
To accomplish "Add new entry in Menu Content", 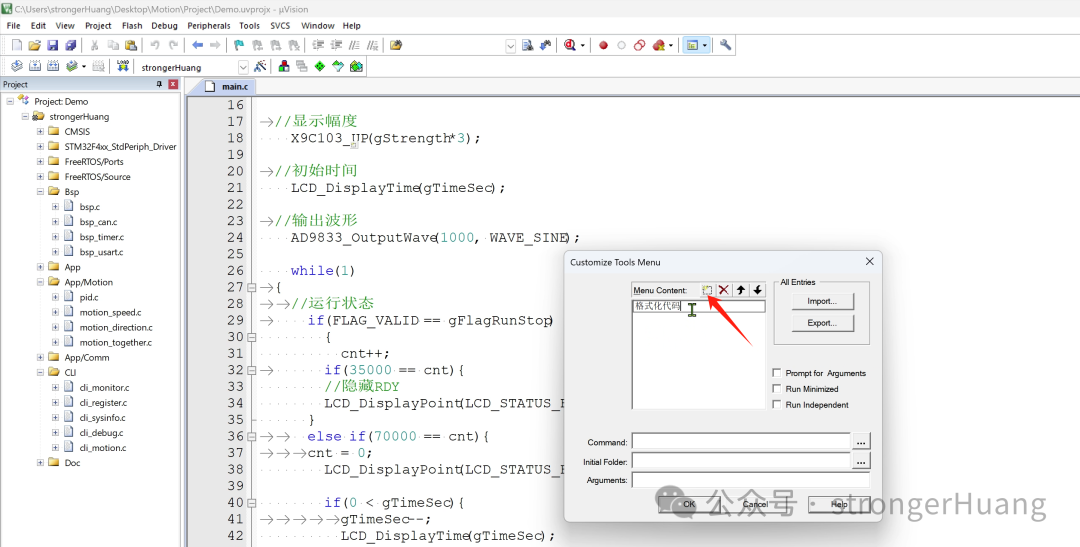I will coord(707,290).
